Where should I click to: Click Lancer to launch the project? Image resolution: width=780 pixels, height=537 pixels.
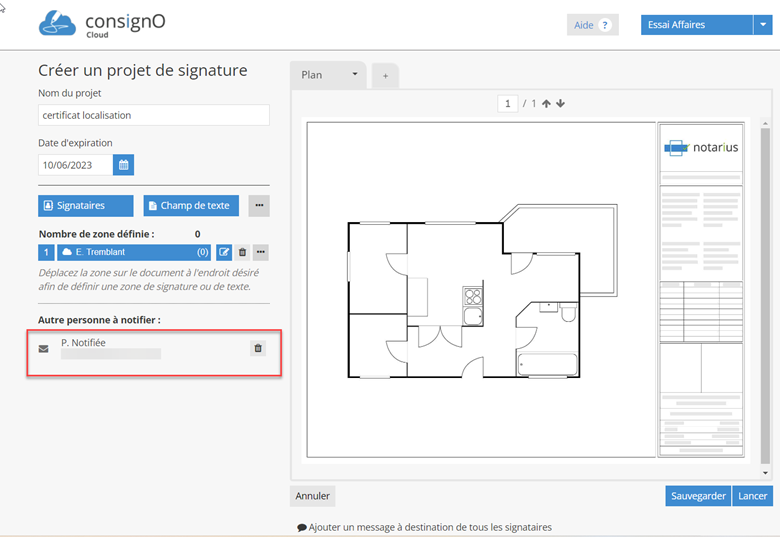click(x=752, y=496)
